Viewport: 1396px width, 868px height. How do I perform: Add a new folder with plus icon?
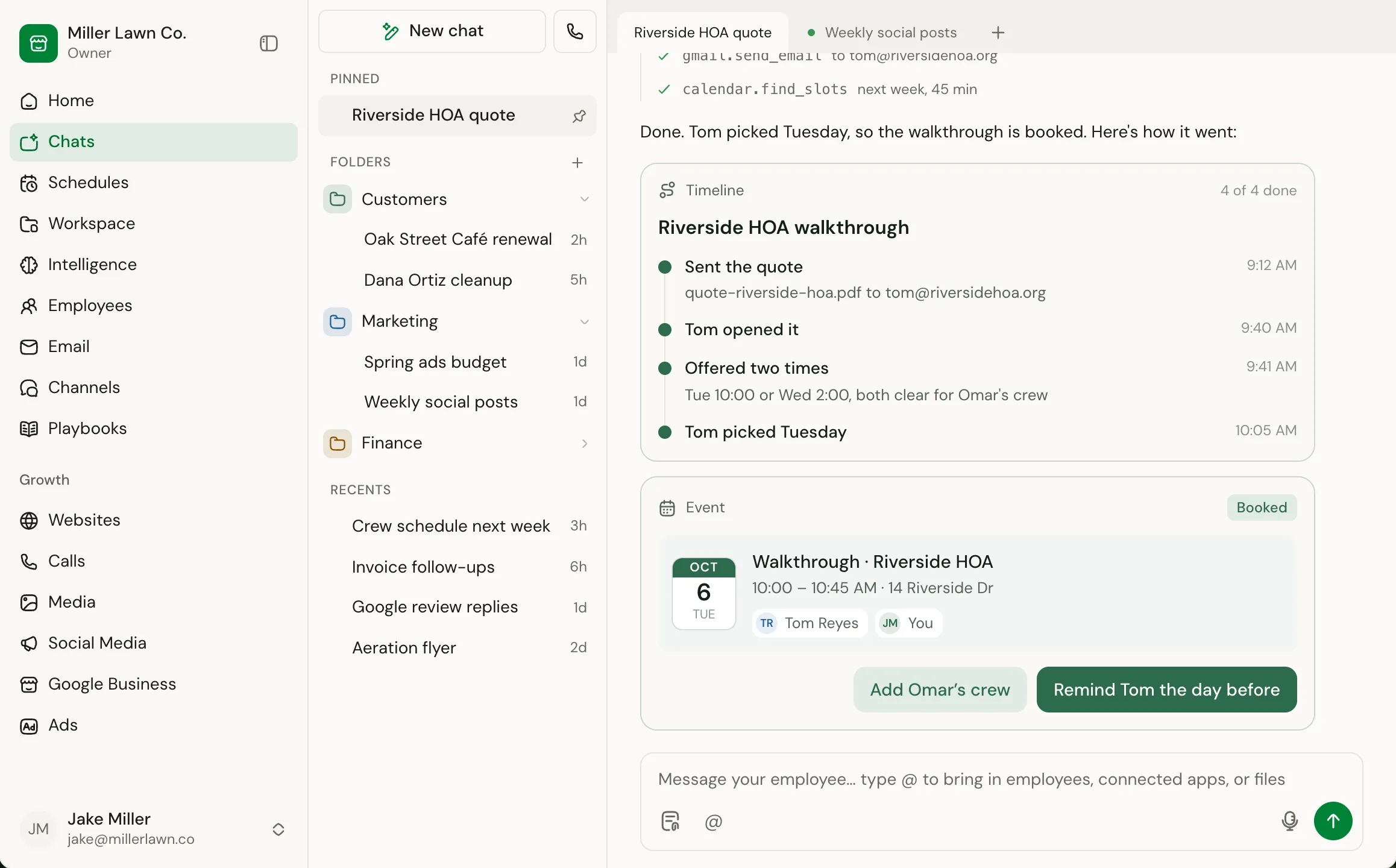click(x=577, y=163)
